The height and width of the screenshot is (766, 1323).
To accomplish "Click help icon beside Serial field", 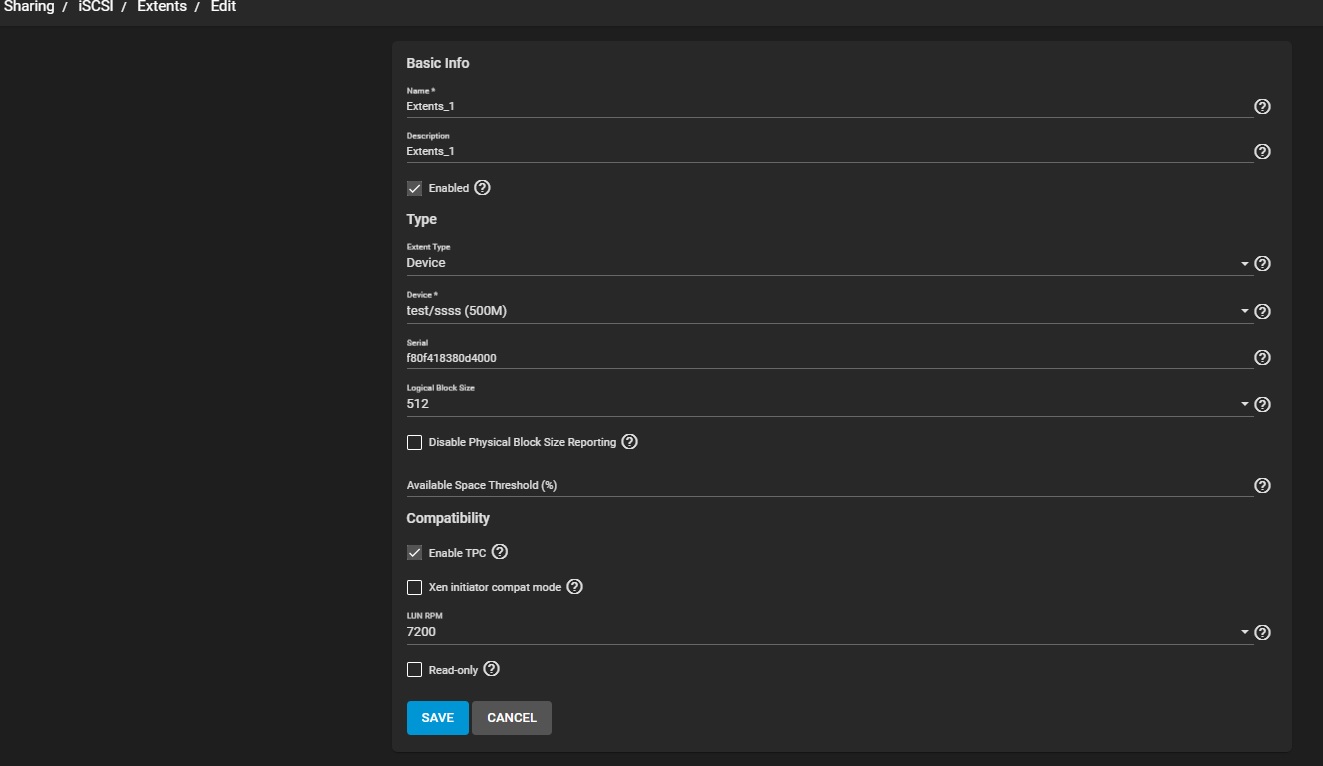I will click(x=1262, y=358).
